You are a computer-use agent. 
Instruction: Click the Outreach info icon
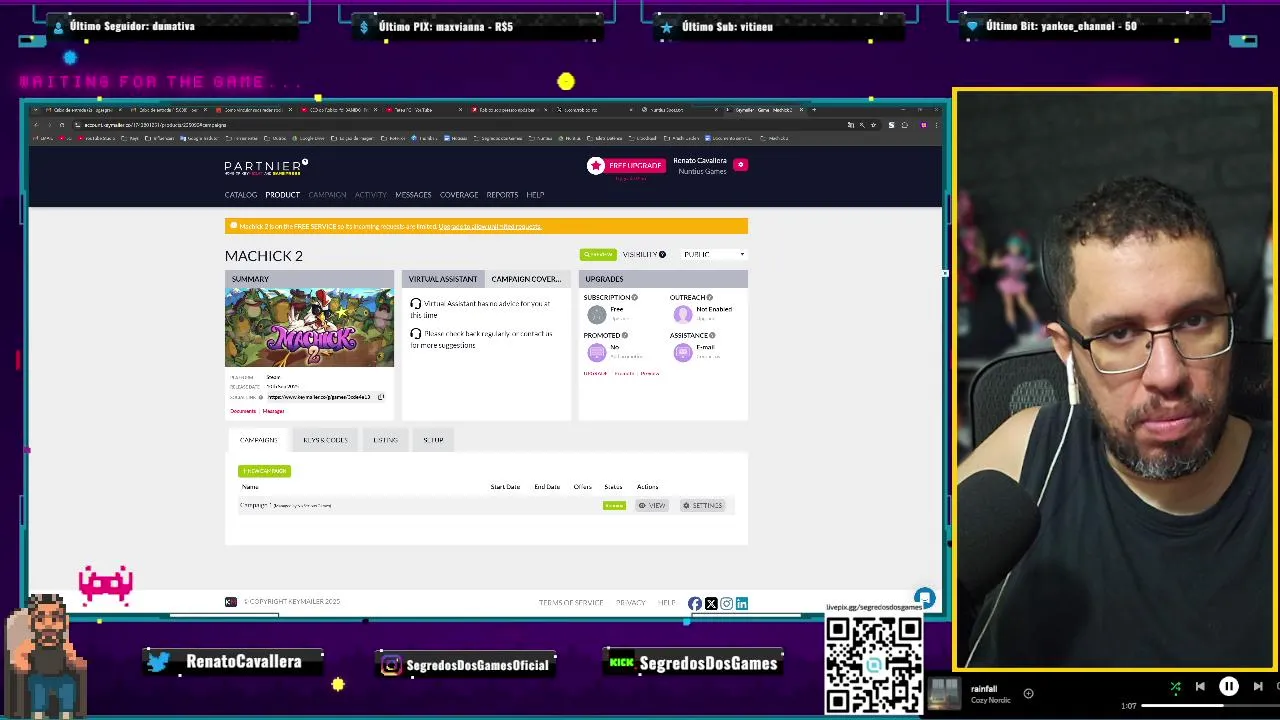click(x=709, y=297)
